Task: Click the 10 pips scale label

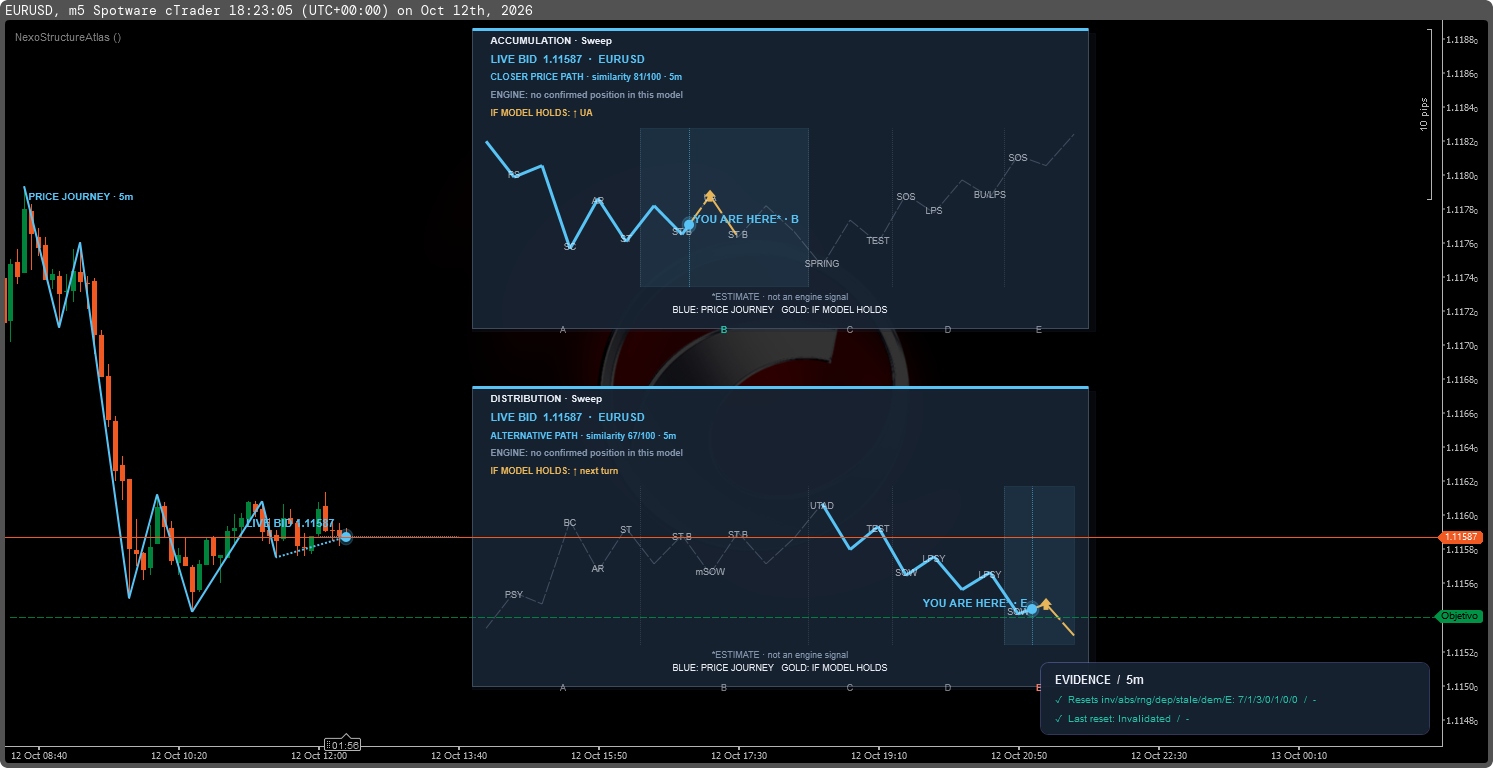Action: (x=1424, y=115)
